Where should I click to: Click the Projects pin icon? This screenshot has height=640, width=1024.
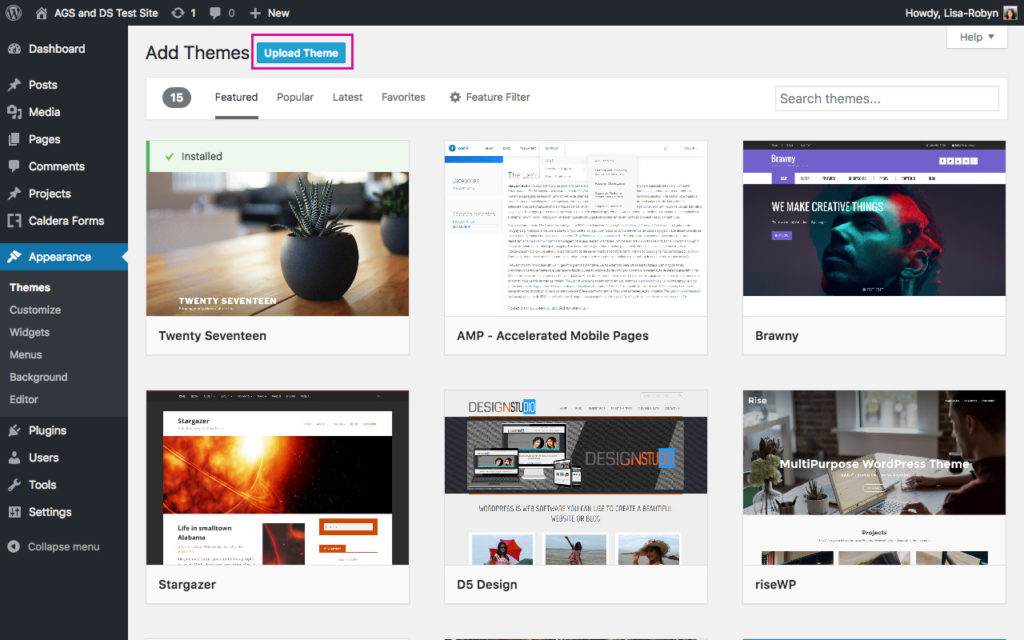coord(14,193)
